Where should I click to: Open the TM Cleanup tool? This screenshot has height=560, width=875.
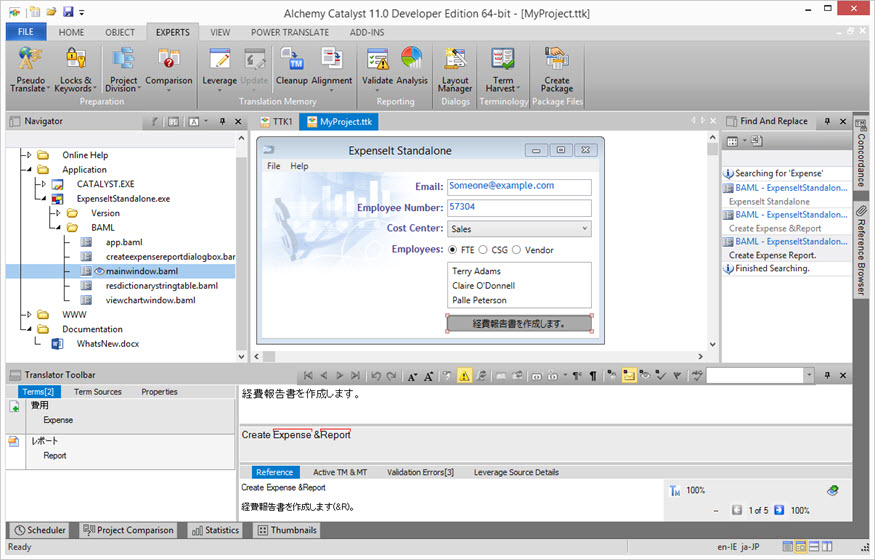(291, 67)
